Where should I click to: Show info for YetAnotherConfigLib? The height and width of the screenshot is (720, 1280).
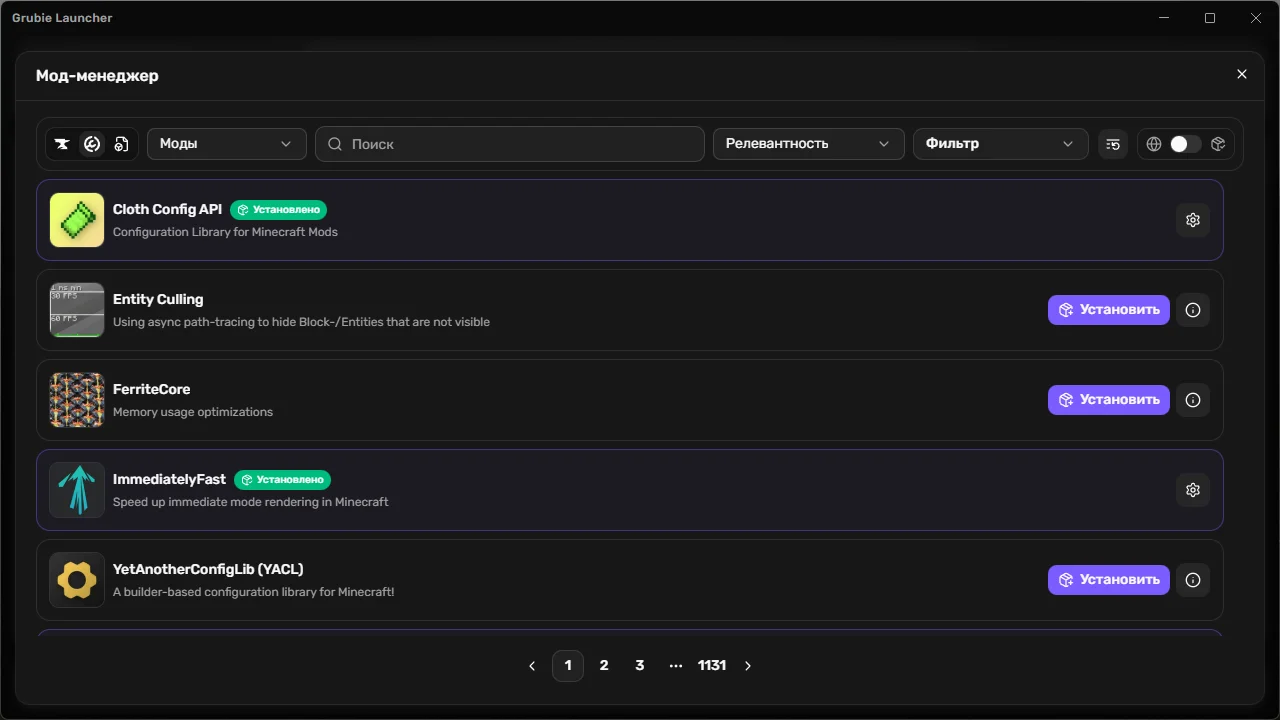[x=1193, y=580]
